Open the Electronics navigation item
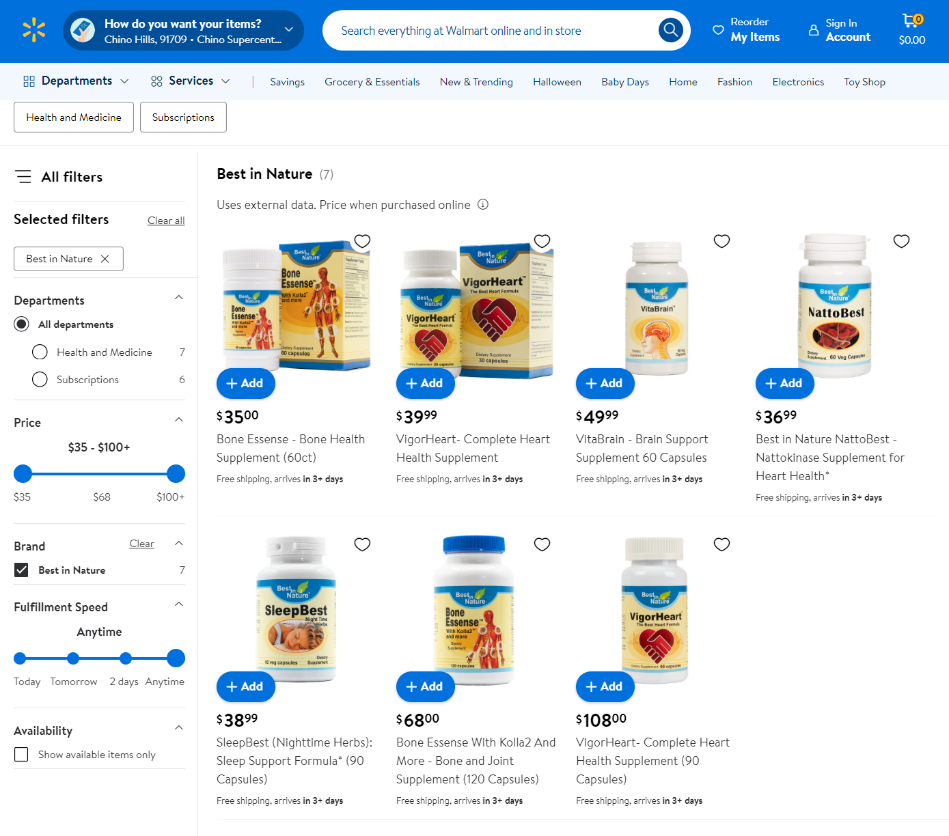949x836 pixels. pos(798,82)
